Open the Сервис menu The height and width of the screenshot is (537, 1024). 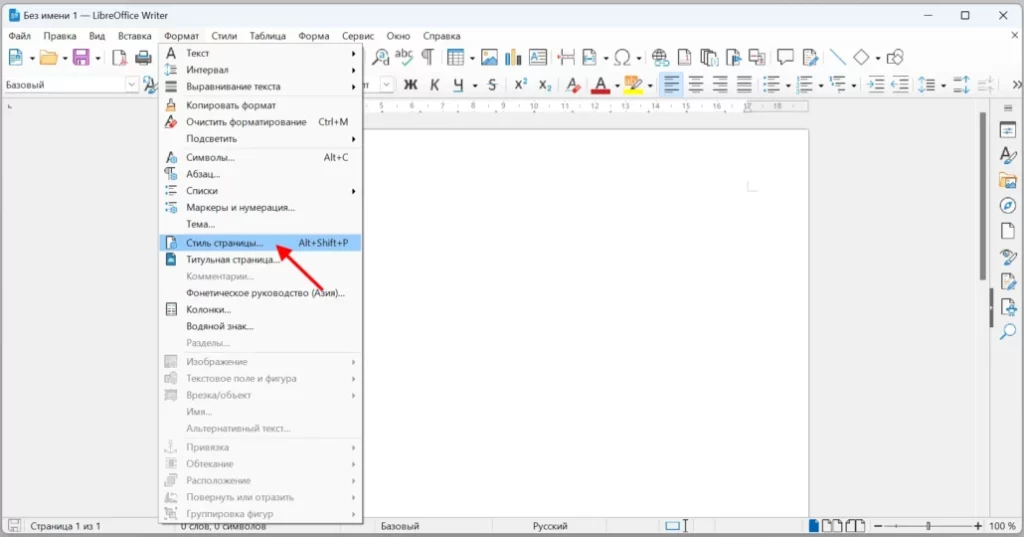tap(358, 36)
